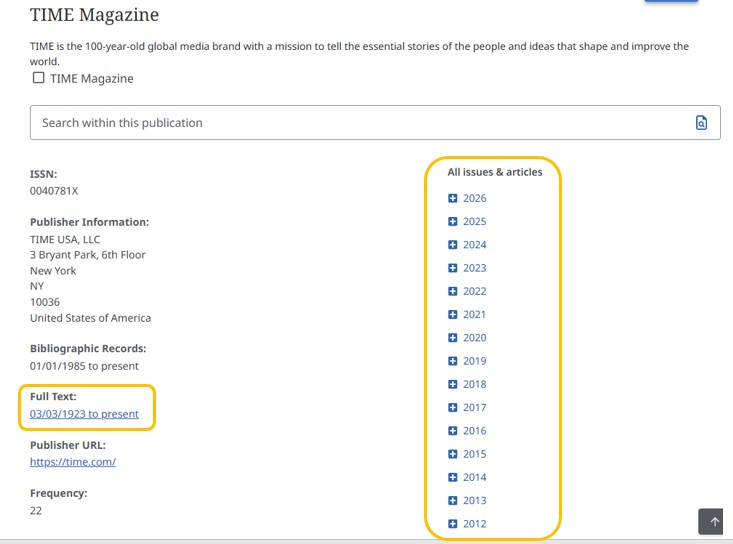Click the Search within this publication field
Viewport: 733px width, 544px height.
pyautogui.click(x=360, y=123)
